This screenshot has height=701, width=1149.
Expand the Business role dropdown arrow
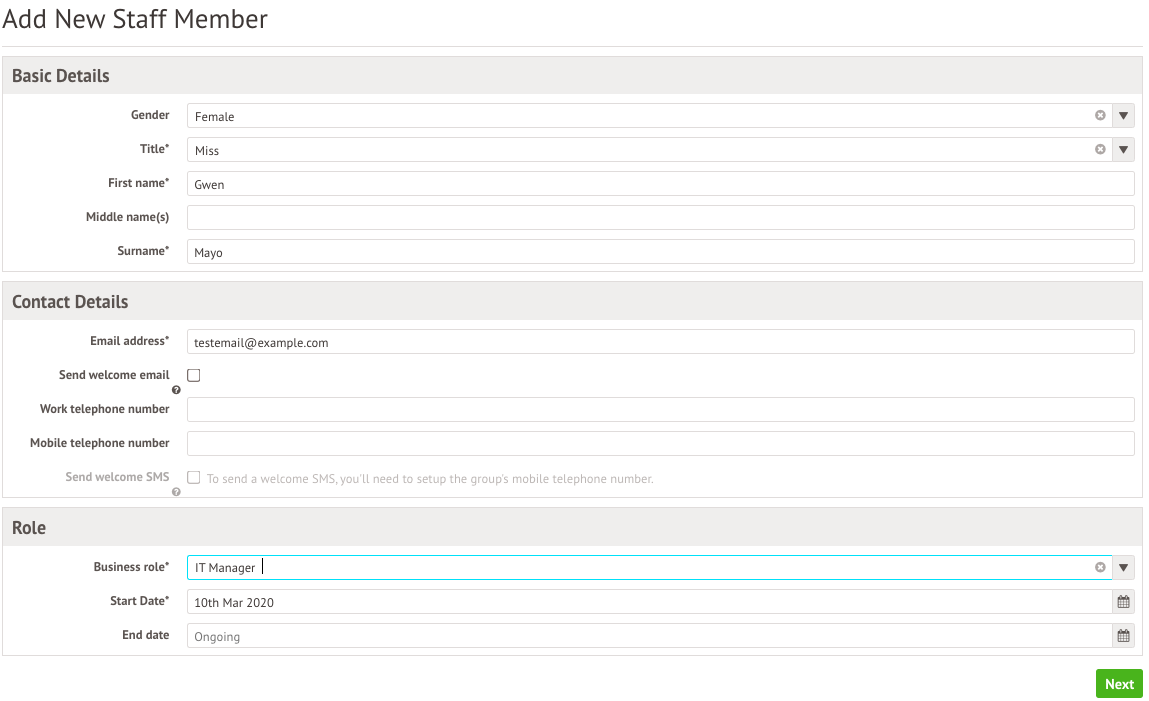point(1123,568)
